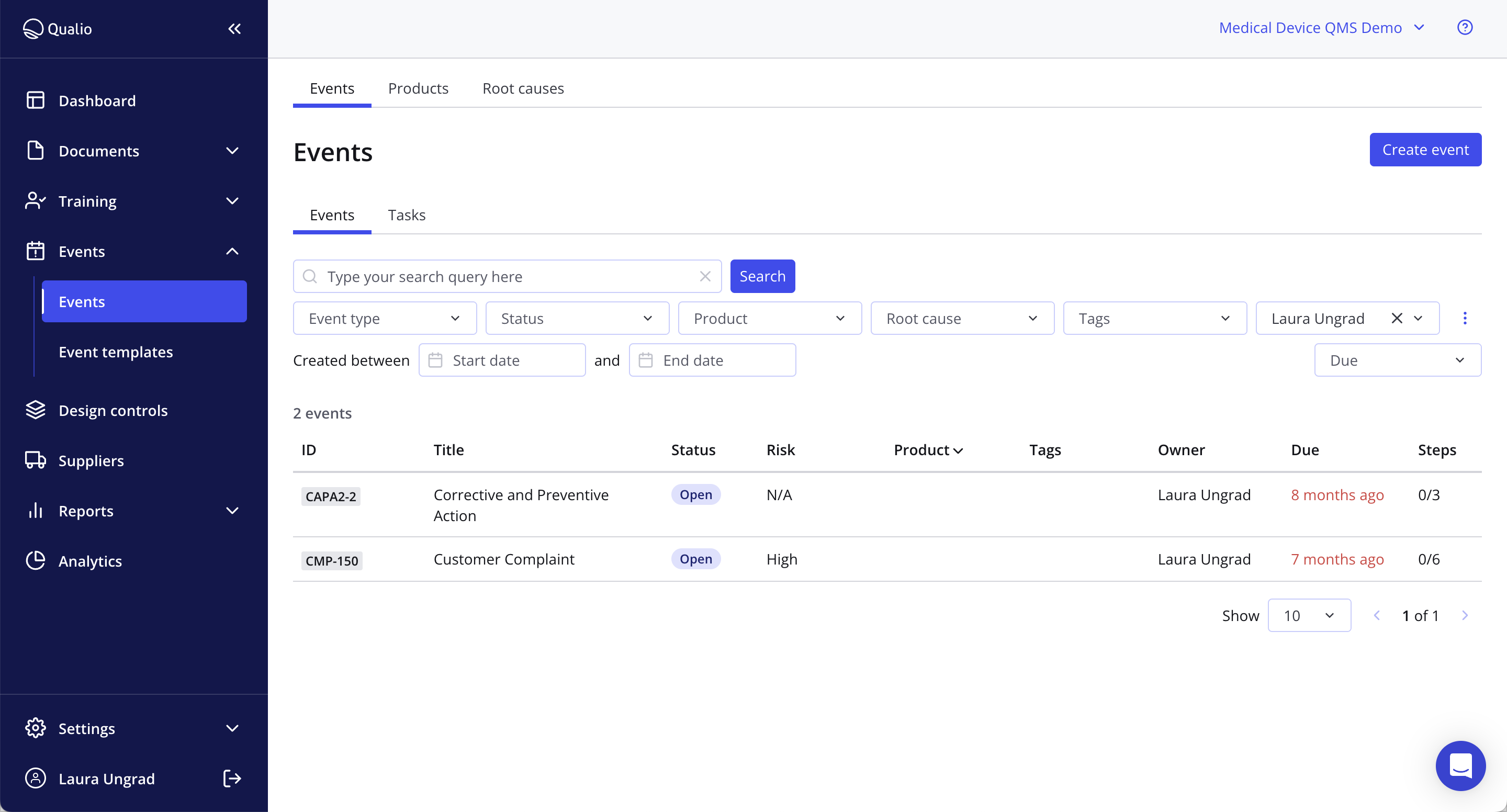Open Training from the sidebar
The image size is (1507, 812).
click(x=88, y=201)
